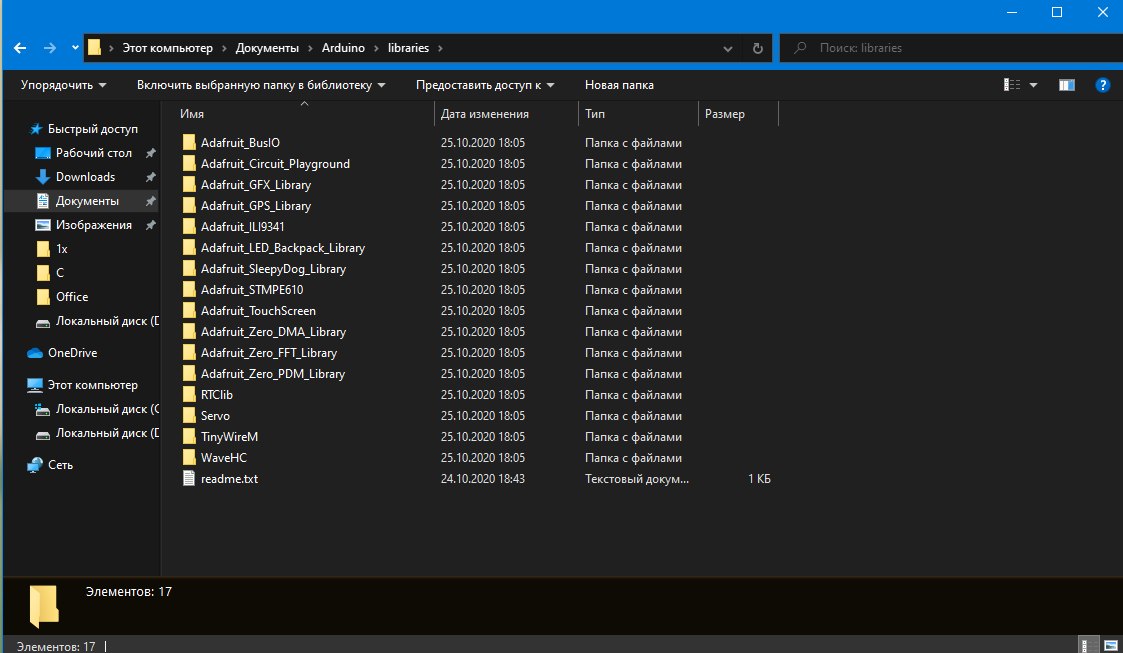This screenshot has width=1123, height=653.
Task: Open view options dropdown arrow
Action: 1033,84
